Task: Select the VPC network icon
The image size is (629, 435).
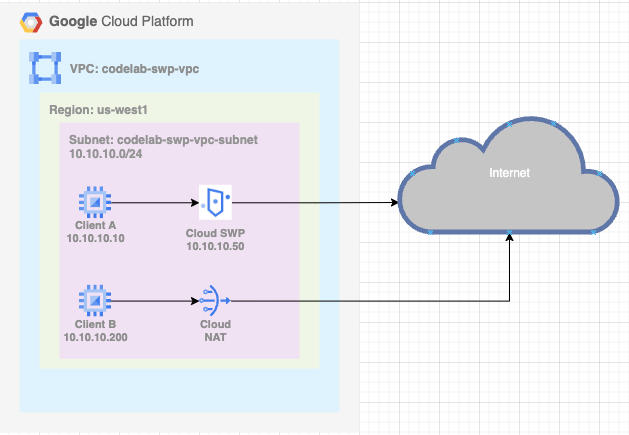Action: [45, 68]
